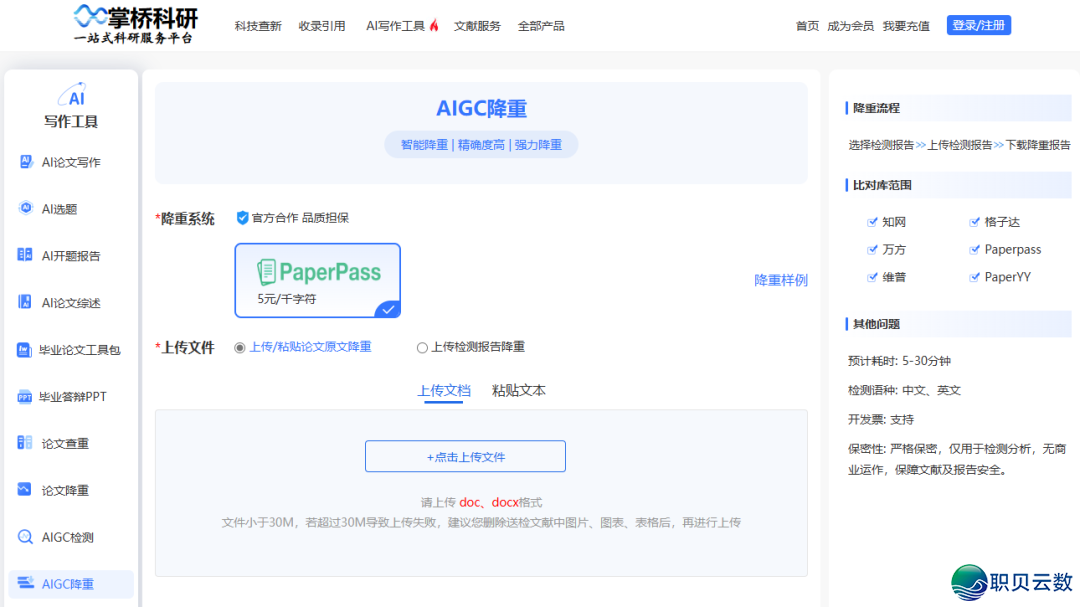Viewport: 1080px width, 607px height.
Task: Click the AI论文写作 sidebar icon
Action: point(26,162)
